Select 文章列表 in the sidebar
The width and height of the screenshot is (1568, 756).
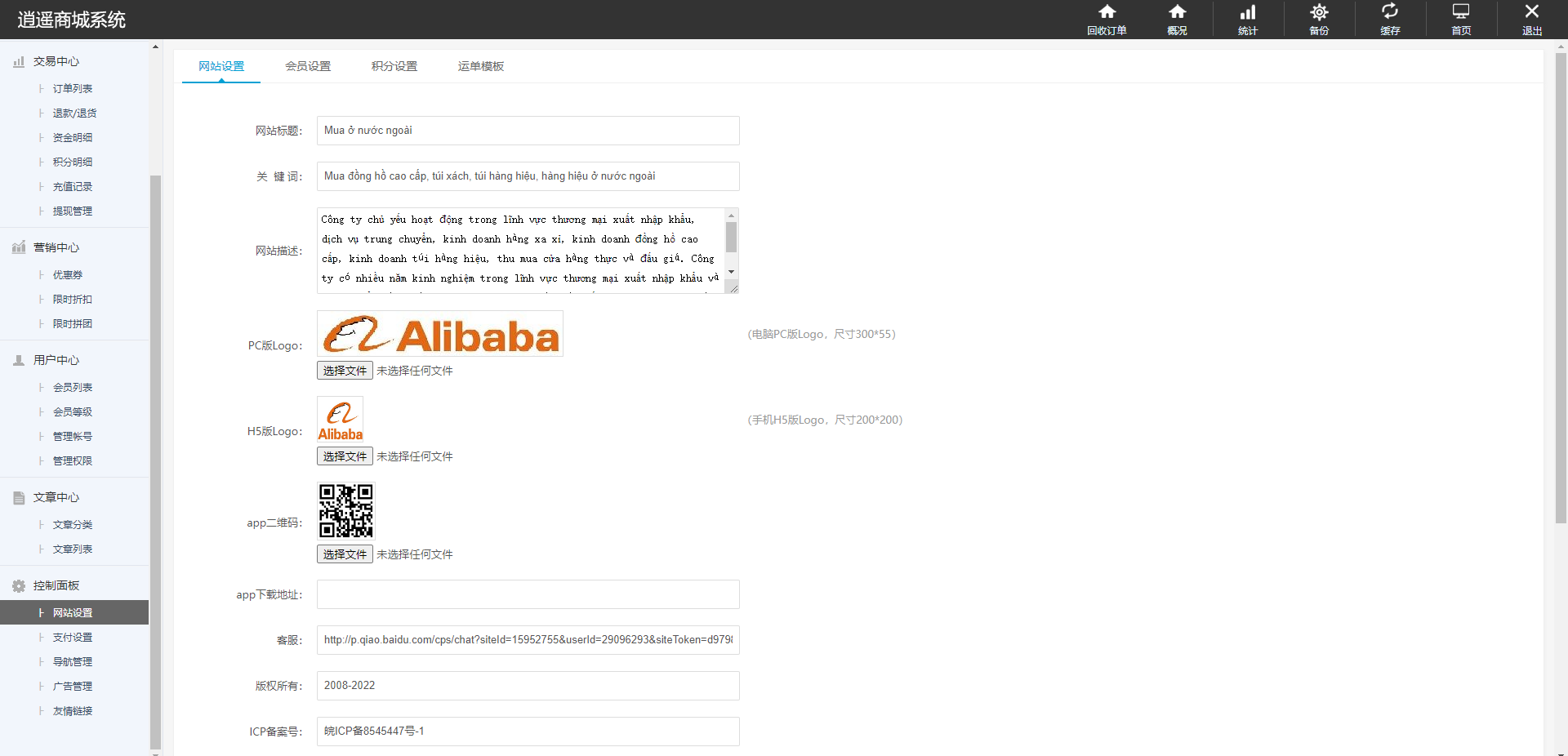[73, 549]
